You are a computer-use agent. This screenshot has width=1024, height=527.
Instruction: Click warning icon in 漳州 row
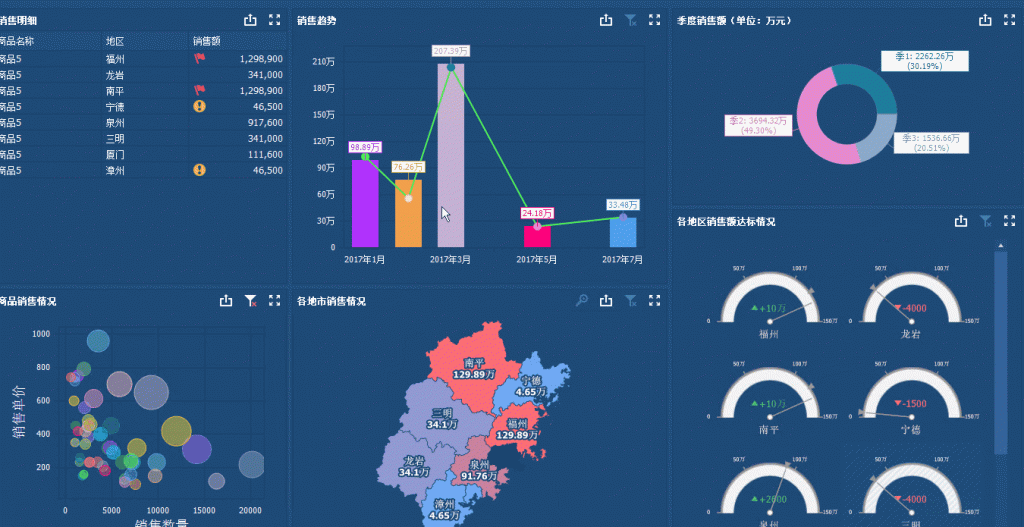click(x=199, y=170)
